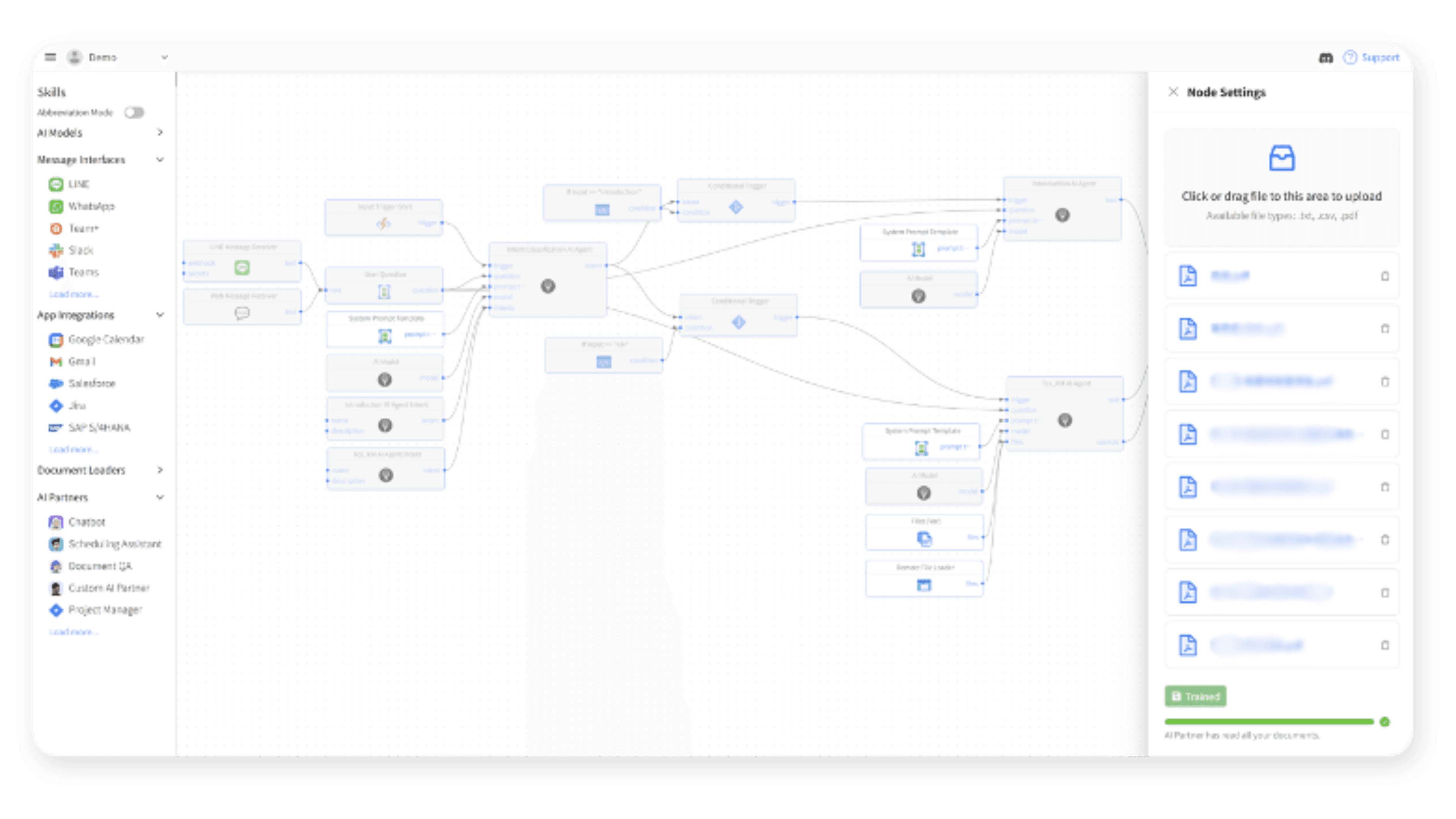Select the Salesforce integration icon

coord(56,384)
